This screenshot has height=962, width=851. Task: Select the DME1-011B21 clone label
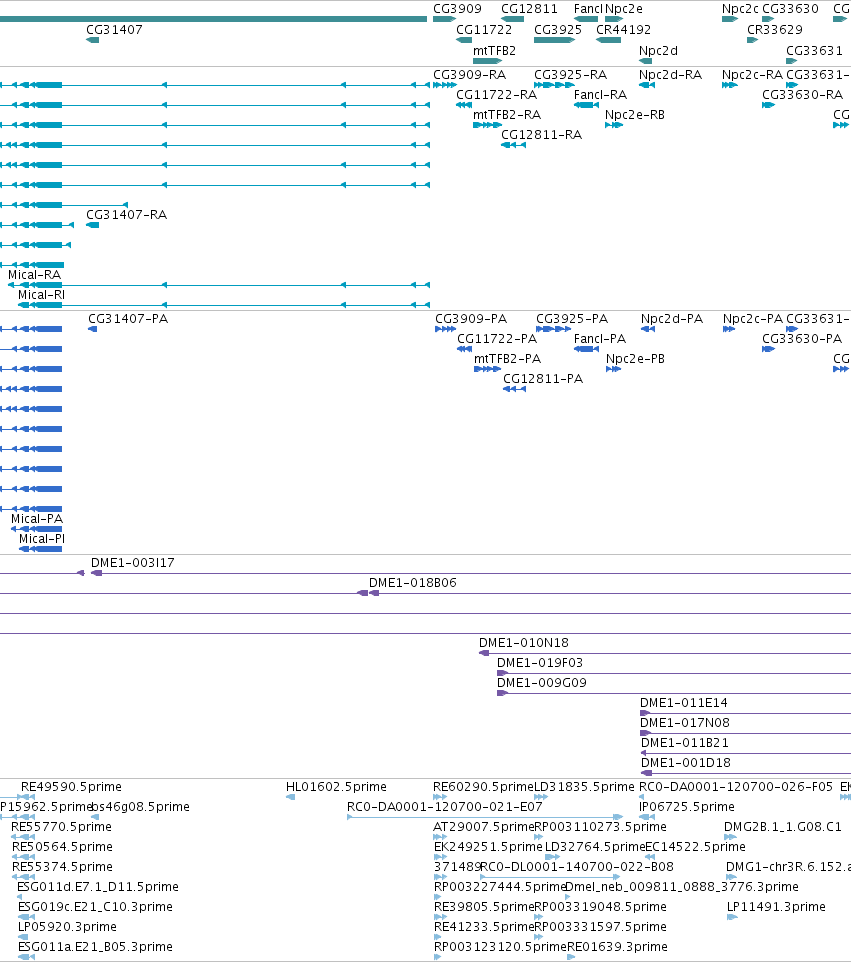click(685, 742)
